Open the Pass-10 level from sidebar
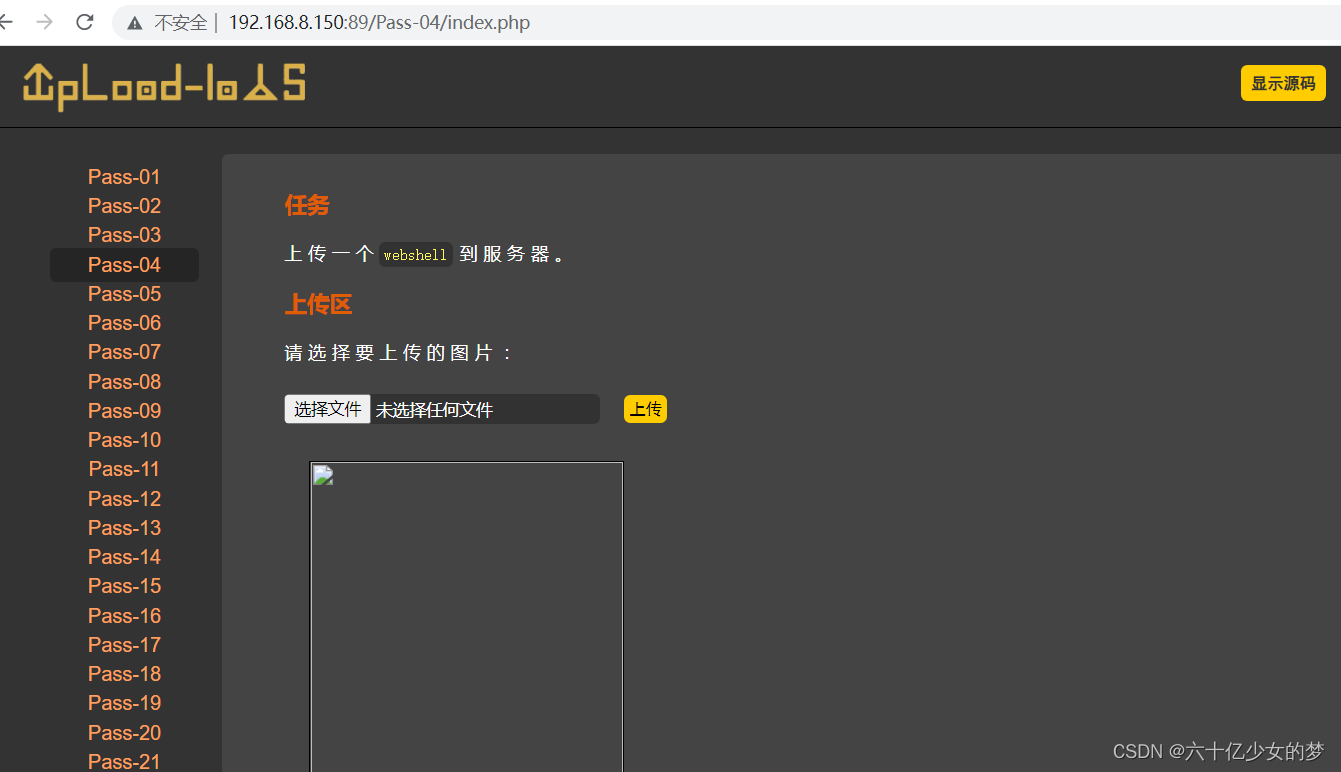This screenshot has height=772, width=1341. point(124,439)
